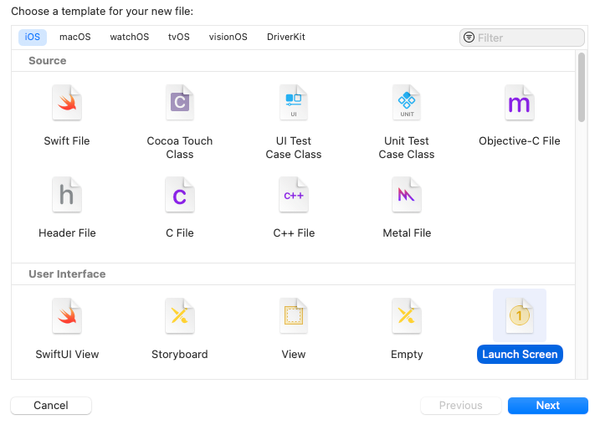Pick the C File template
600x424 pixels.
pos(180,196)
